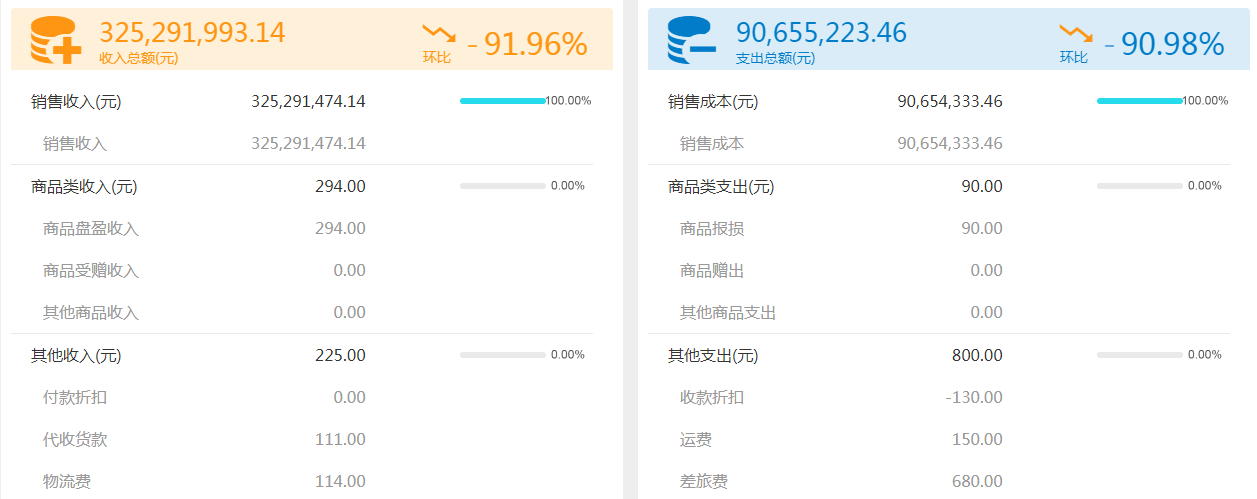Click the 收款折扣 expense sub-item

click(712, 397)
